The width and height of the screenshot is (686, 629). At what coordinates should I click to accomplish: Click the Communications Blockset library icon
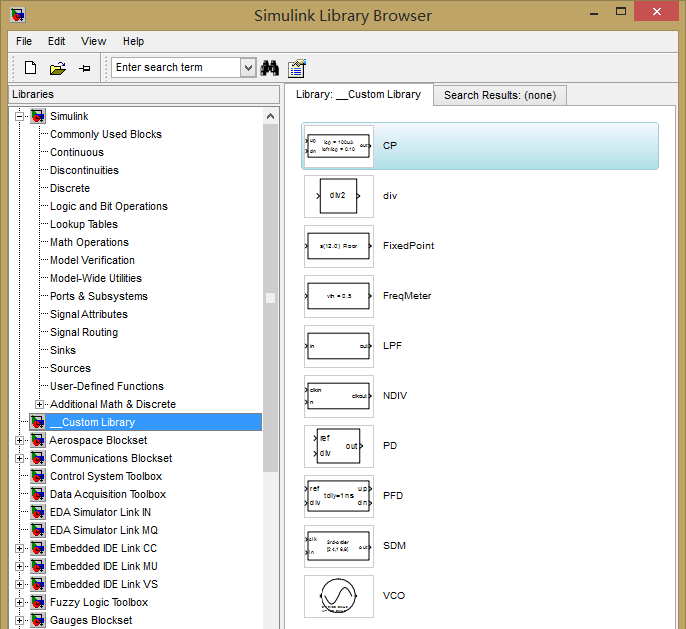tap(38, 458)
